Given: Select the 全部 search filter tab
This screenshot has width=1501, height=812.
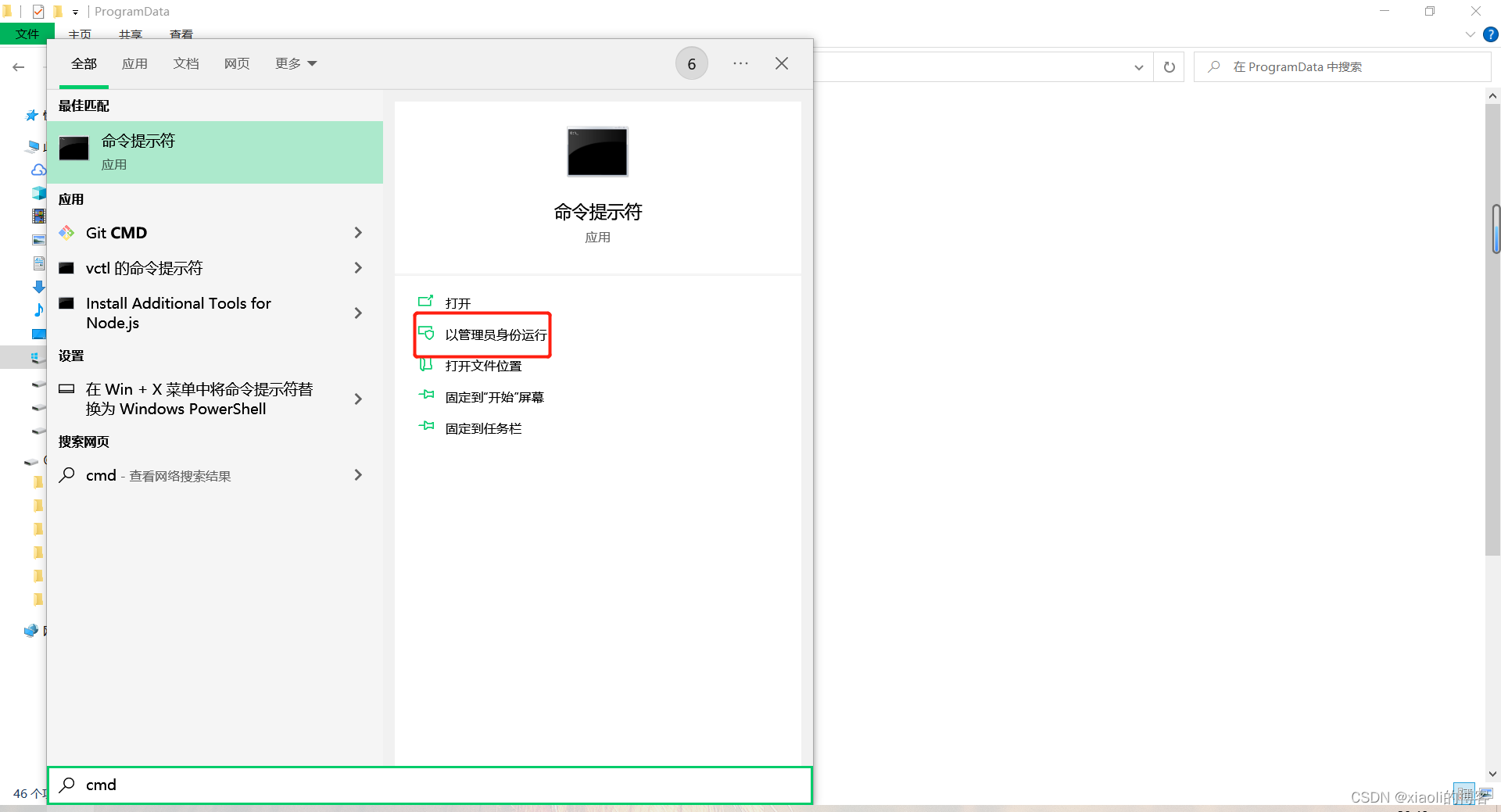Looking at the screenshot, I should pos(84,64).
